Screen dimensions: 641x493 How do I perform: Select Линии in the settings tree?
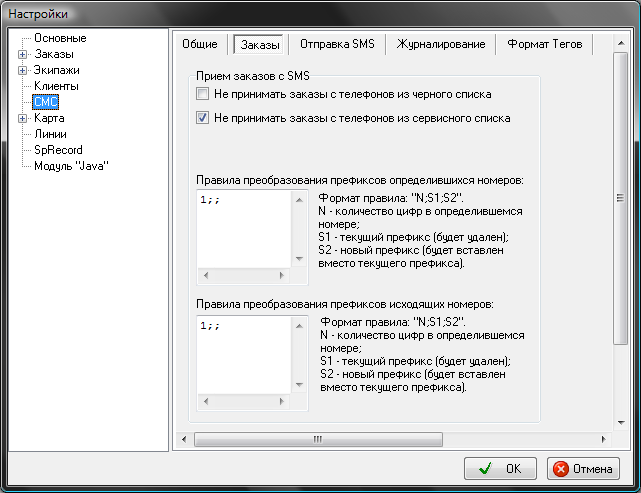[x=51, y=134]
